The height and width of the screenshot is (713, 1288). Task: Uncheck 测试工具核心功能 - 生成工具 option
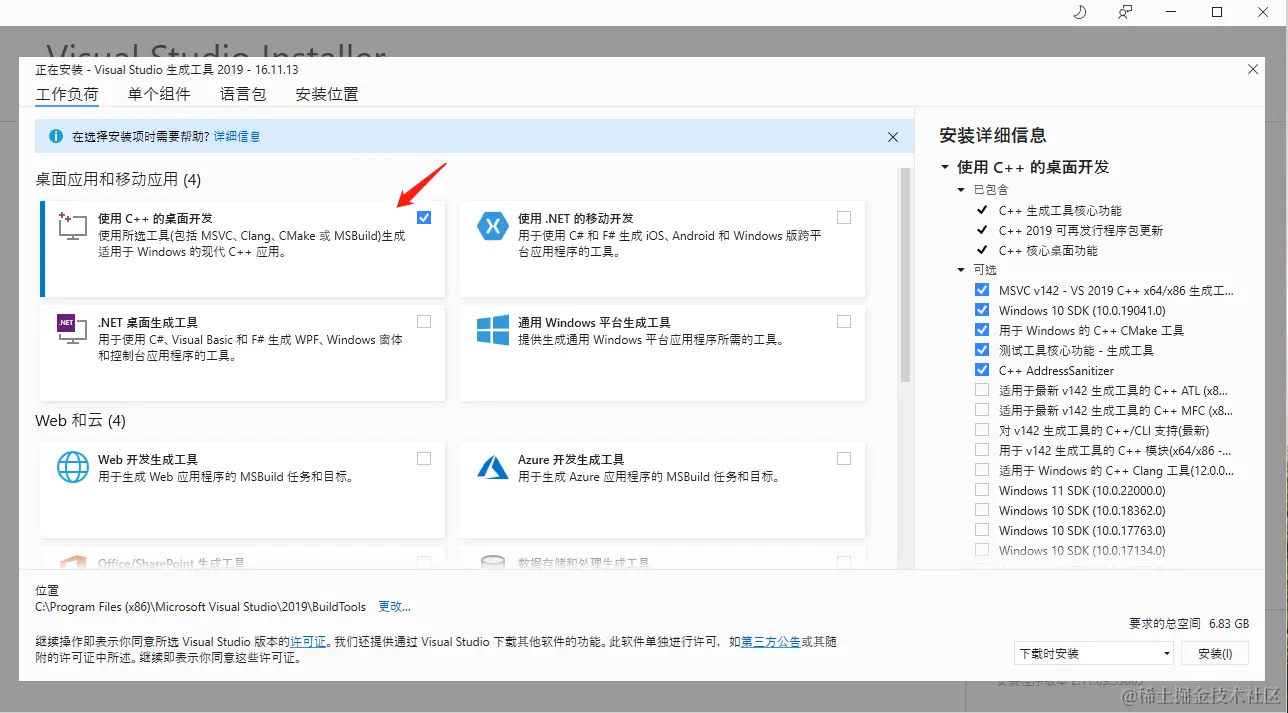tap(981, 350)
